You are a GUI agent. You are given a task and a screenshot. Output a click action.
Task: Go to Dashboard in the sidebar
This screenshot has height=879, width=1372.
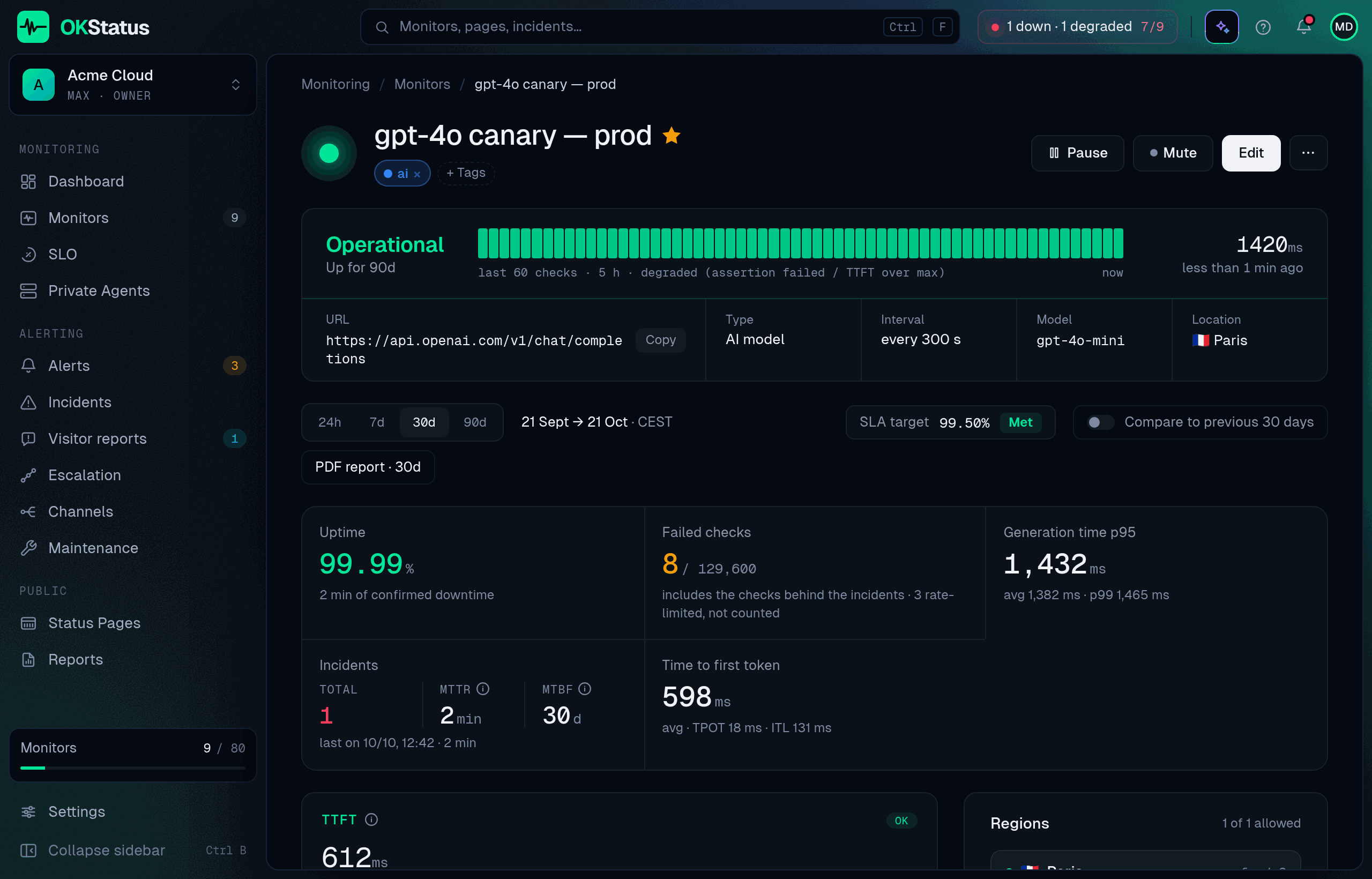[132, 182]
